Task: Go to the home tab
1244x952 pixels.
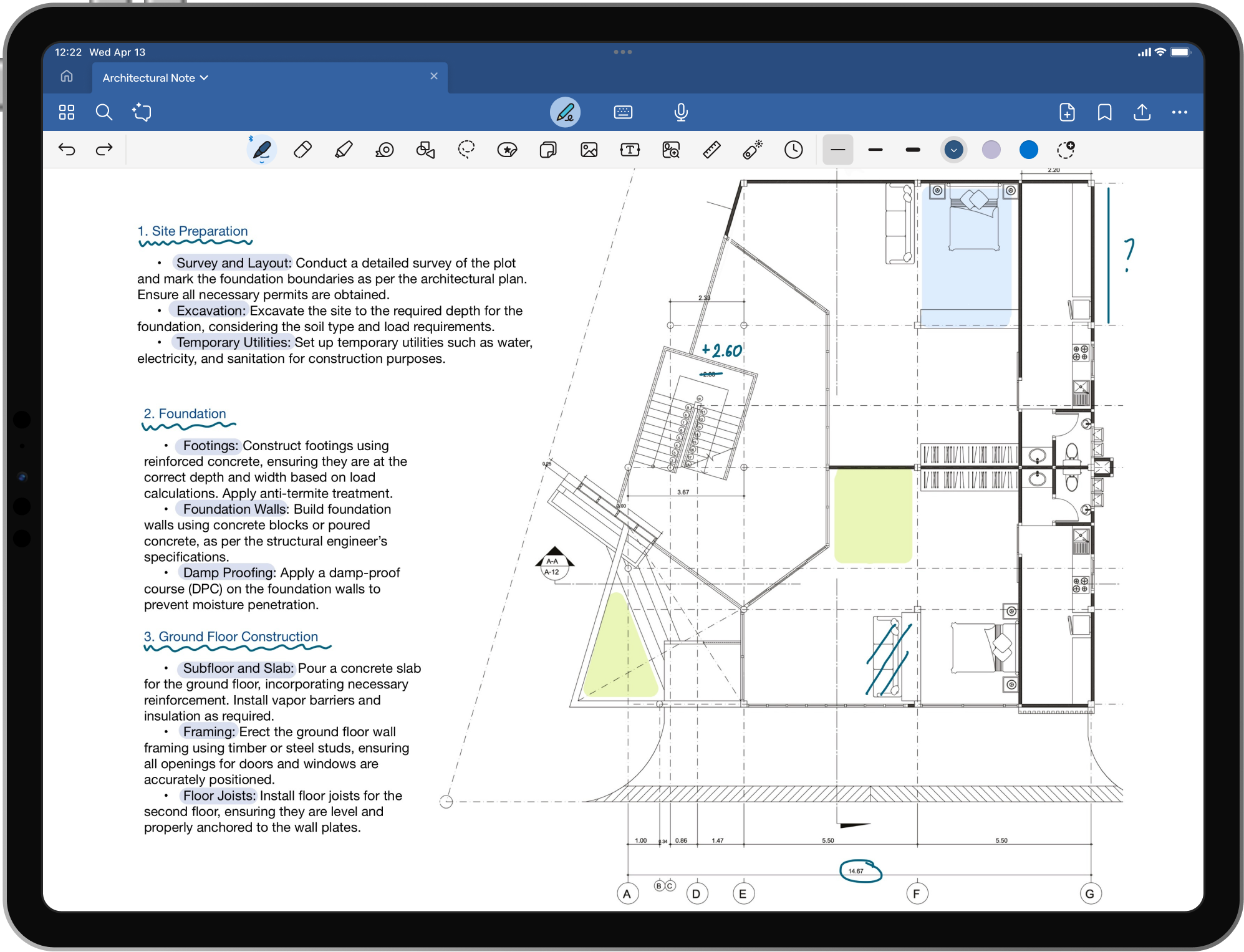Action: (67, 77)
